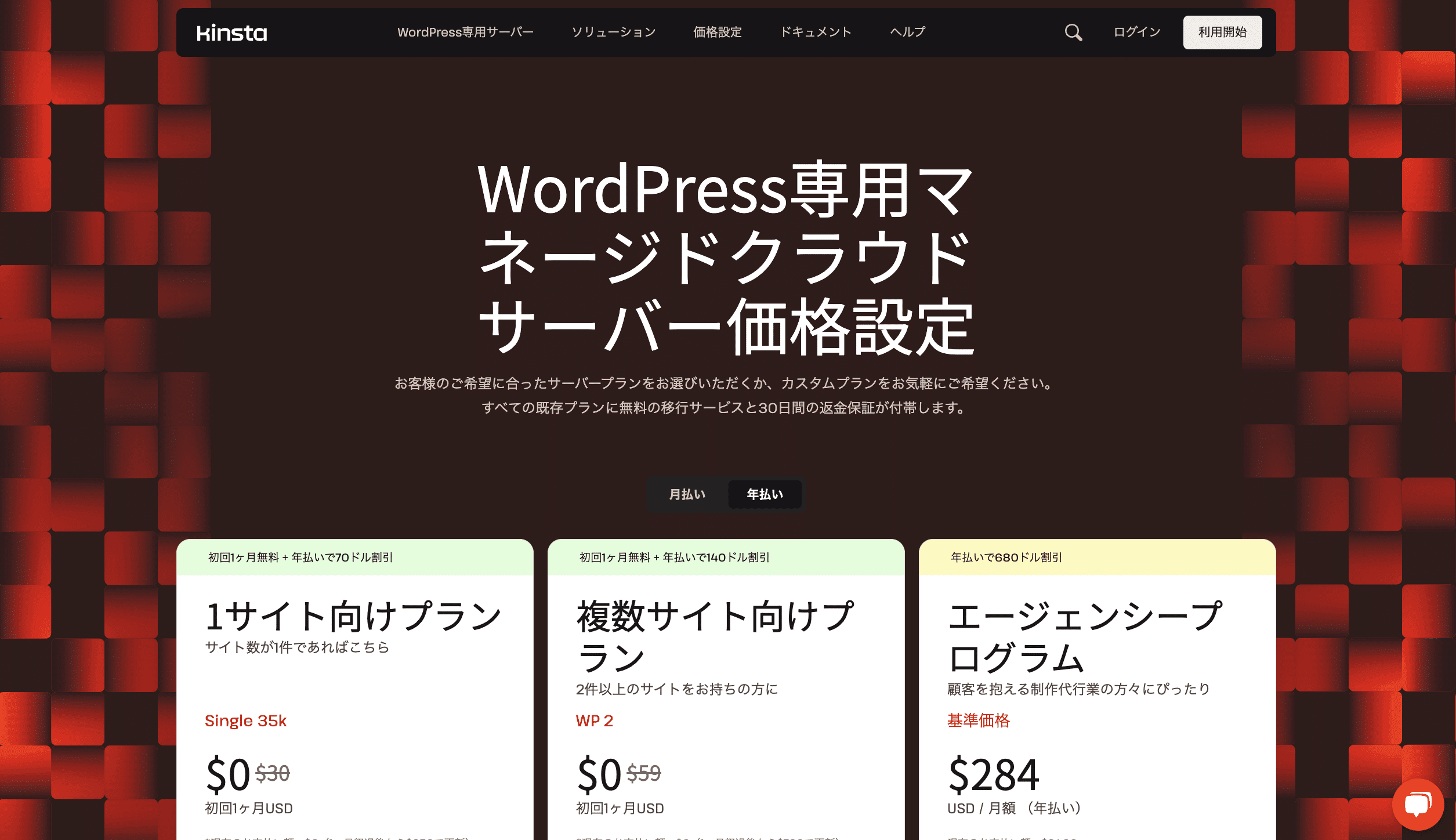Click the struck-through $30 price
The height and width of the screenshot is (840, 1456).
coord(273,773)
